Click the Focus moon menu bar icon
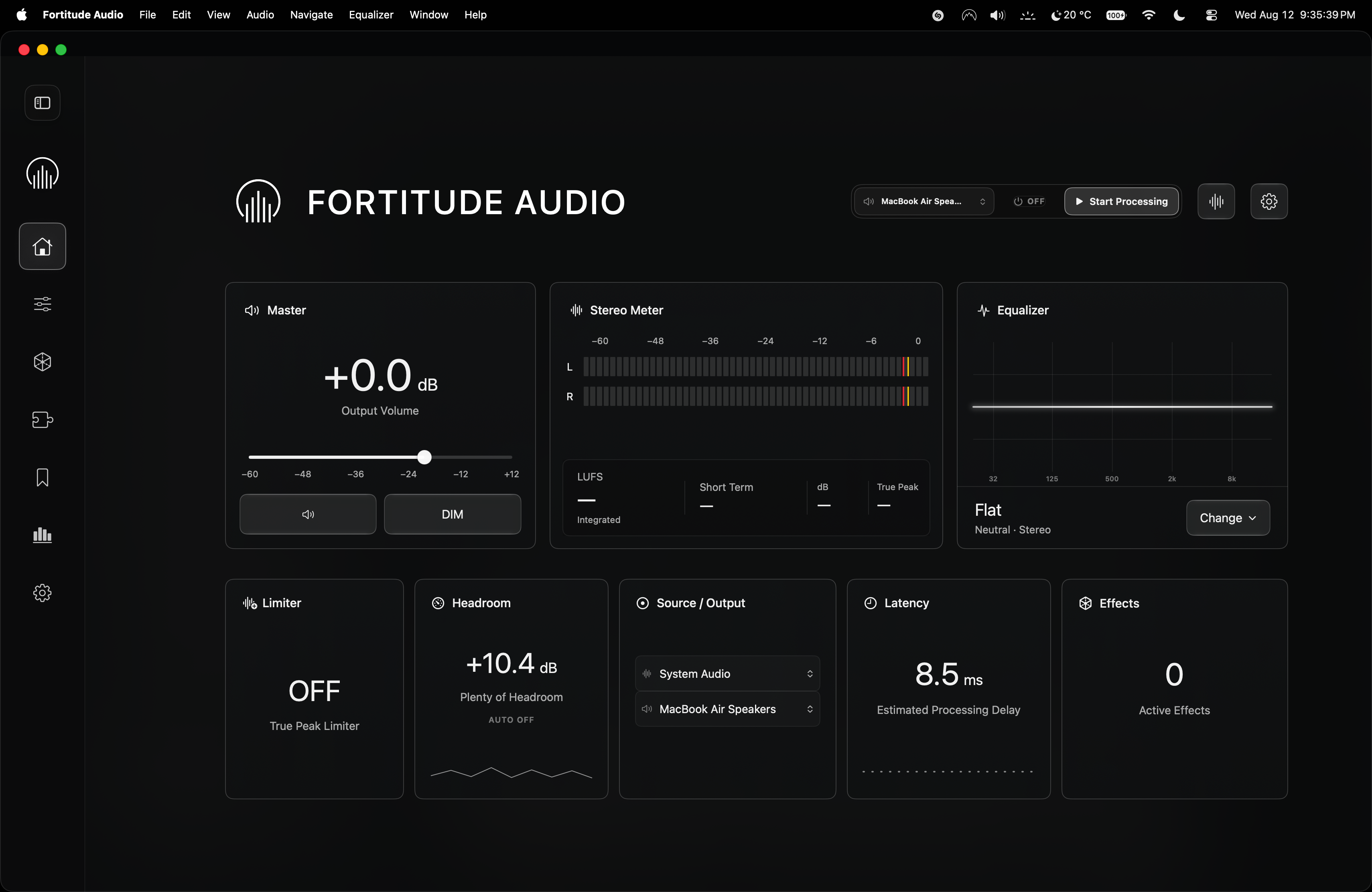This screenshot has width=1372, height=892. (x=1179, y=15)
